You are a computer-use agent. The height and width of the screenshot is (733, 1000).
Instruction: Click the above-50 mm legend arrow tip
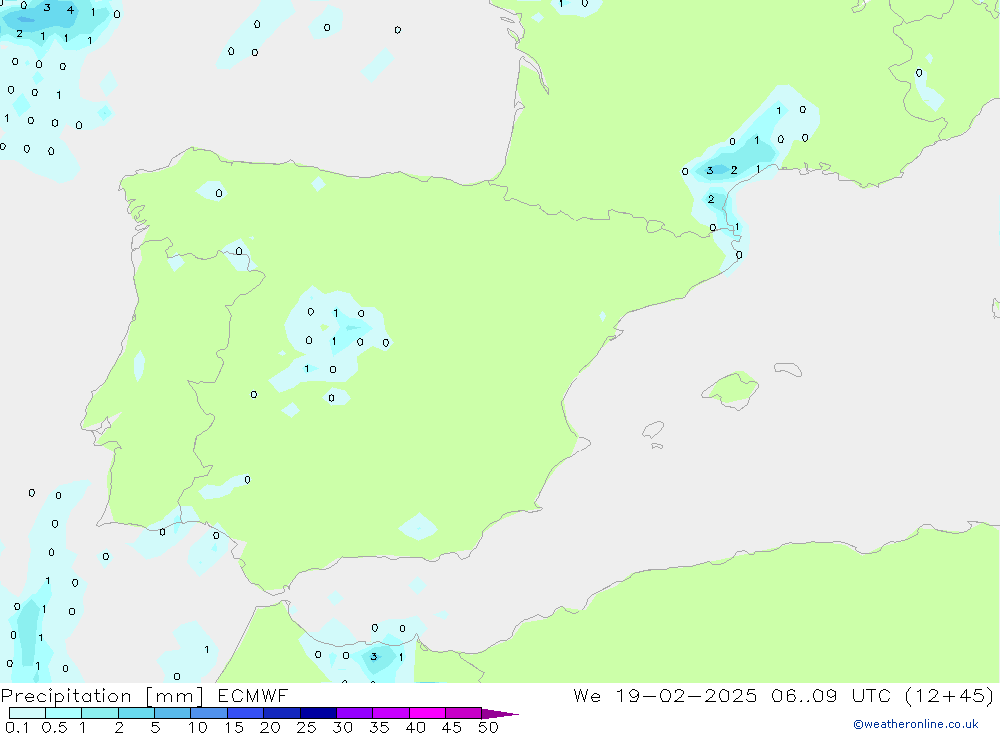point(500,713)
